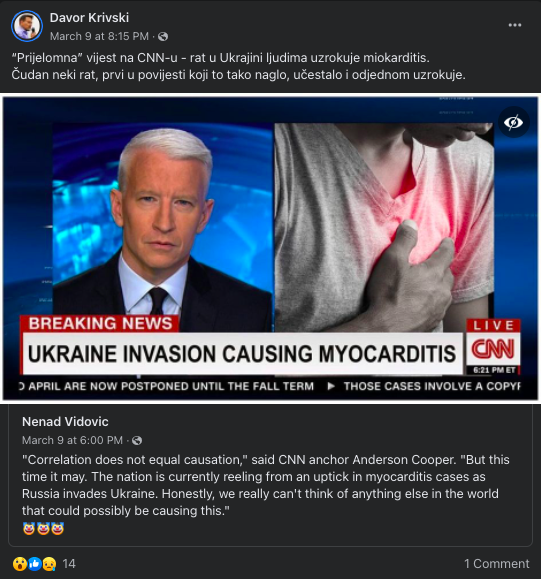
Task: Open the 1 Comment link
Action: point(497,564)
